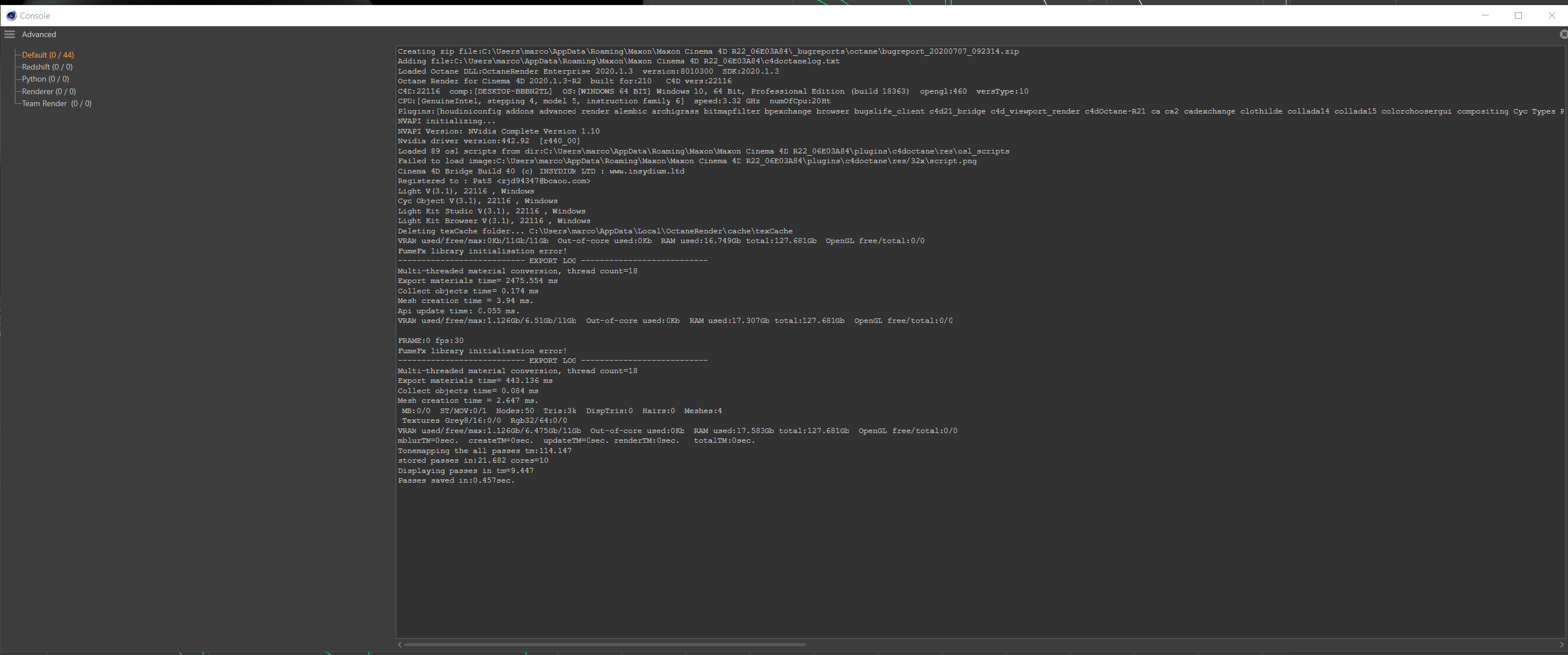This screenshot has width=1568, height=655.
Task: Click the gray circular X icon at panel's right
Action: [1563, 34]
